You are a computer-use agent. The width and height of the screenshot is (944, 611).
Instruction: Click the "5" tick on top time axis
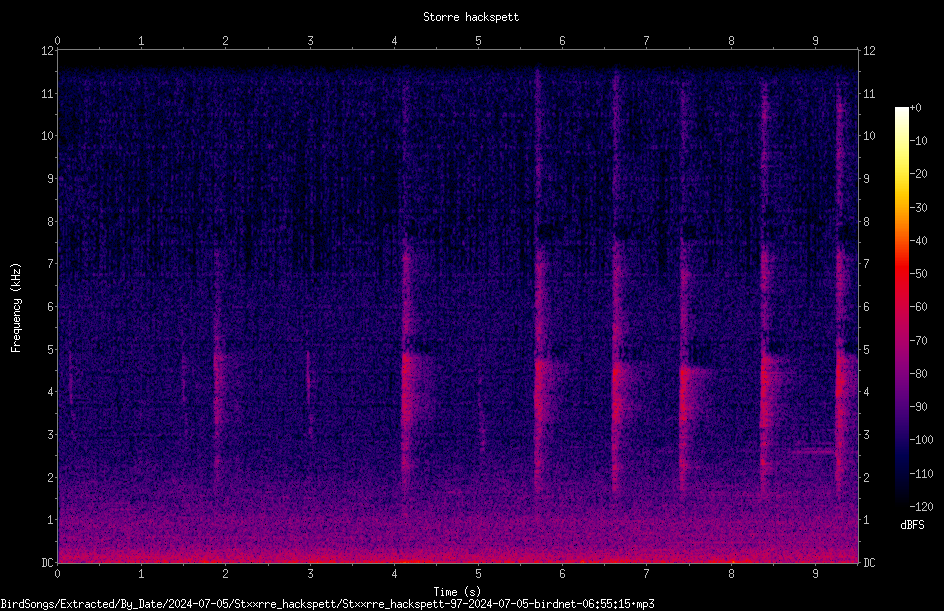(478, 41)
